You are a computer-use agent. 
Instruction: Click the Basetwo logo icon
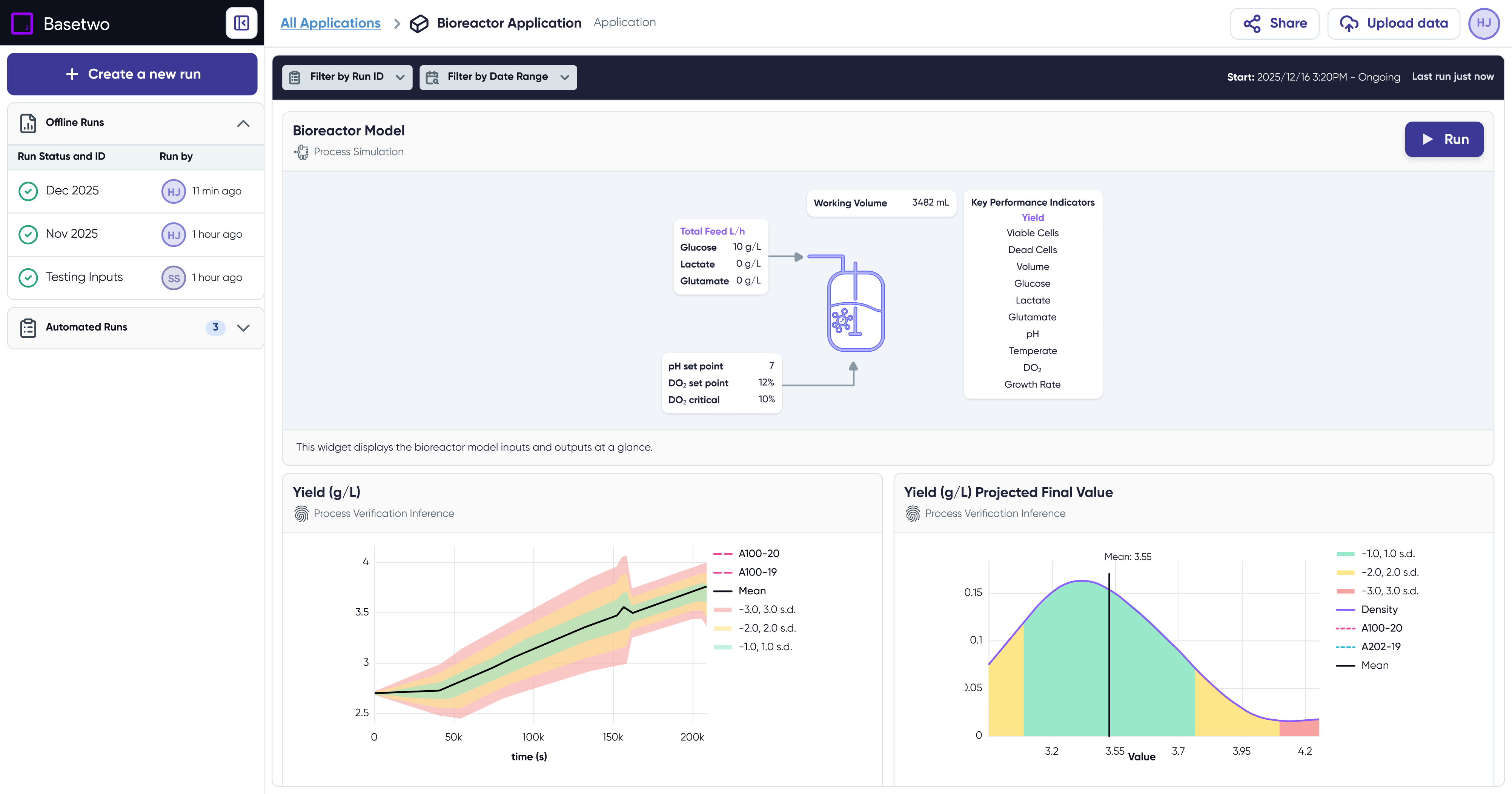click(x=22, y=23)
